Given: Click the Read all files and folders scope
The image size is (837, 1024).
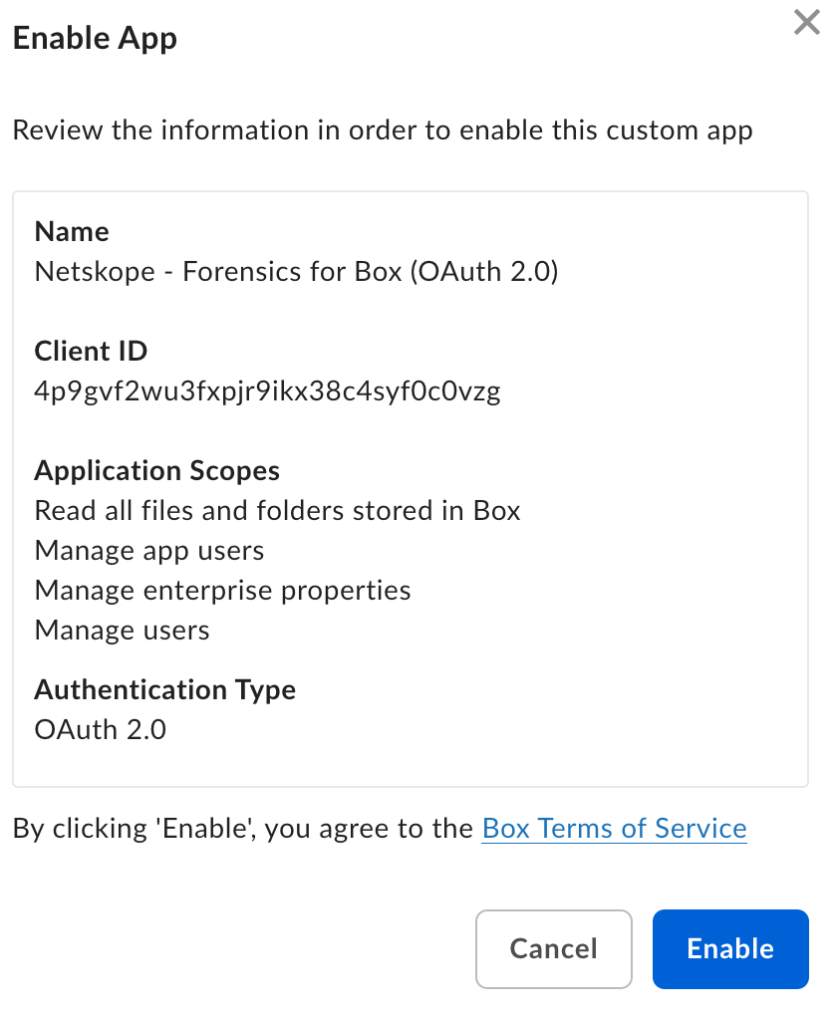Looking at the screenshot, I should tap(277, 511).
